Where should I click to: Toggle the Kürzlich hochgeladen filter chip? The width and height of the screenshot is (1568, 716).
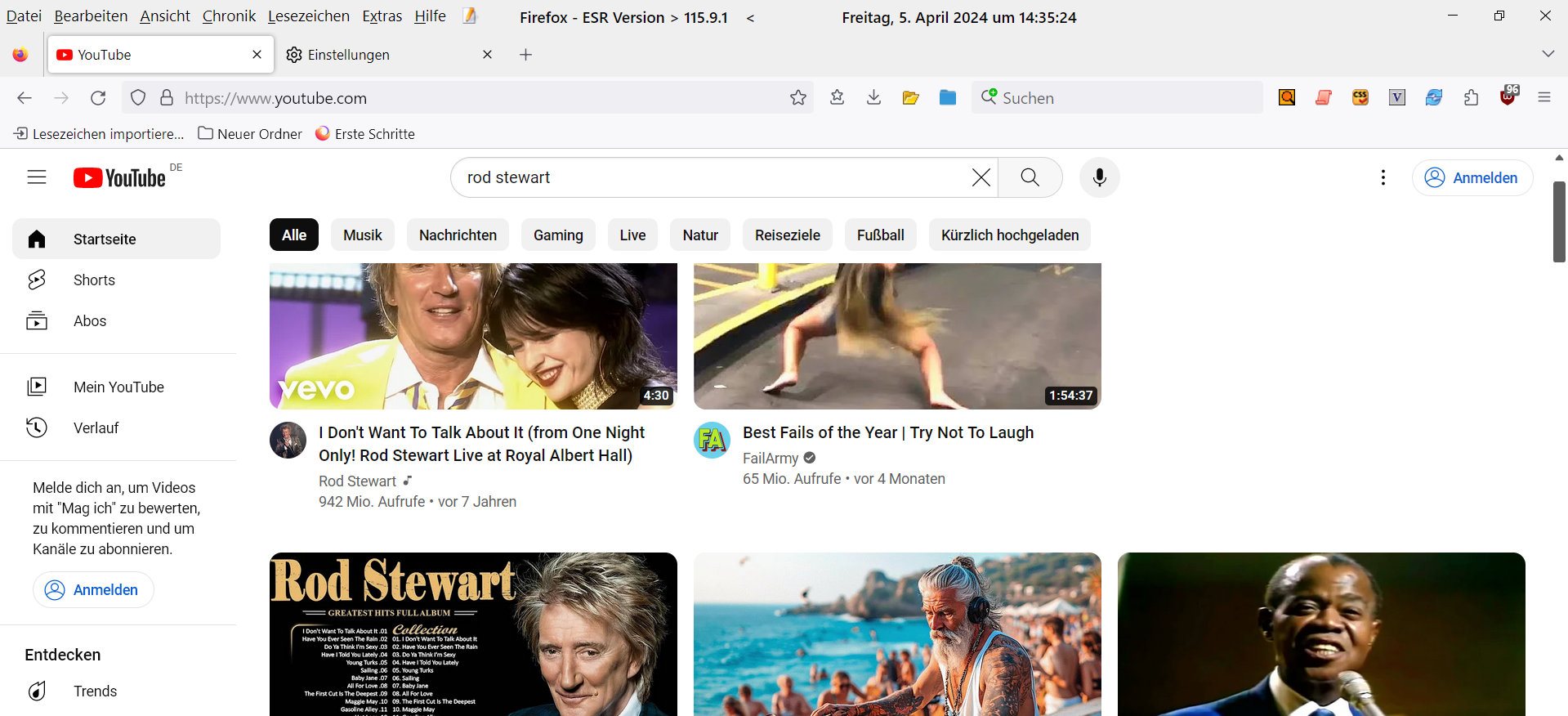pos(1009,235)
